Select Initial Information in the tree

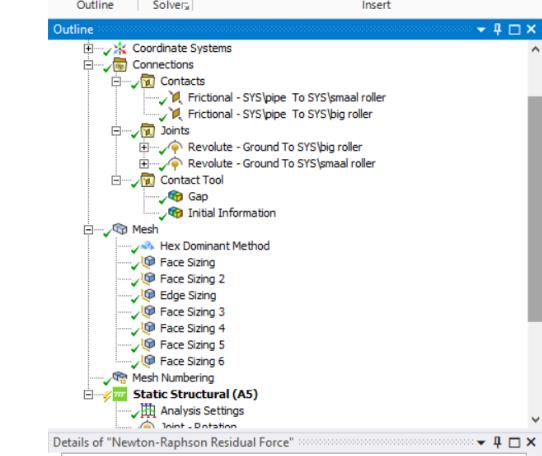[232, 213]
